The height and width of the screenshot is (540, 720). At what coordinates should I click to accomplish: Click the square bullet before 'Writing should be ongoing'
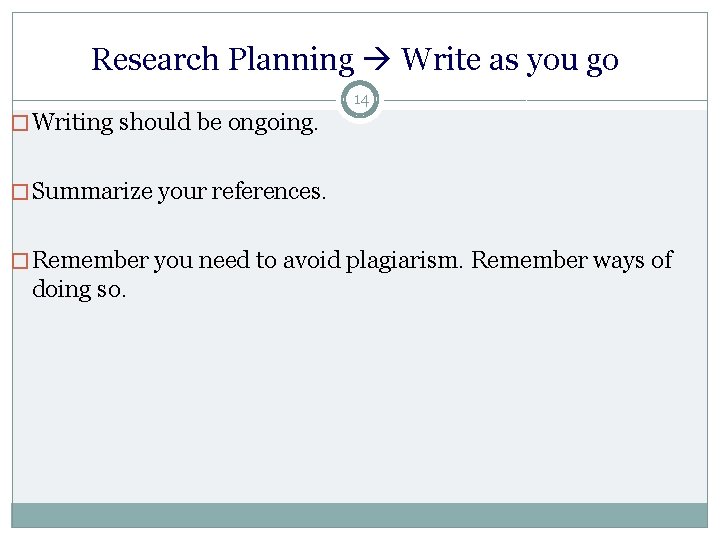coord(21,124)
